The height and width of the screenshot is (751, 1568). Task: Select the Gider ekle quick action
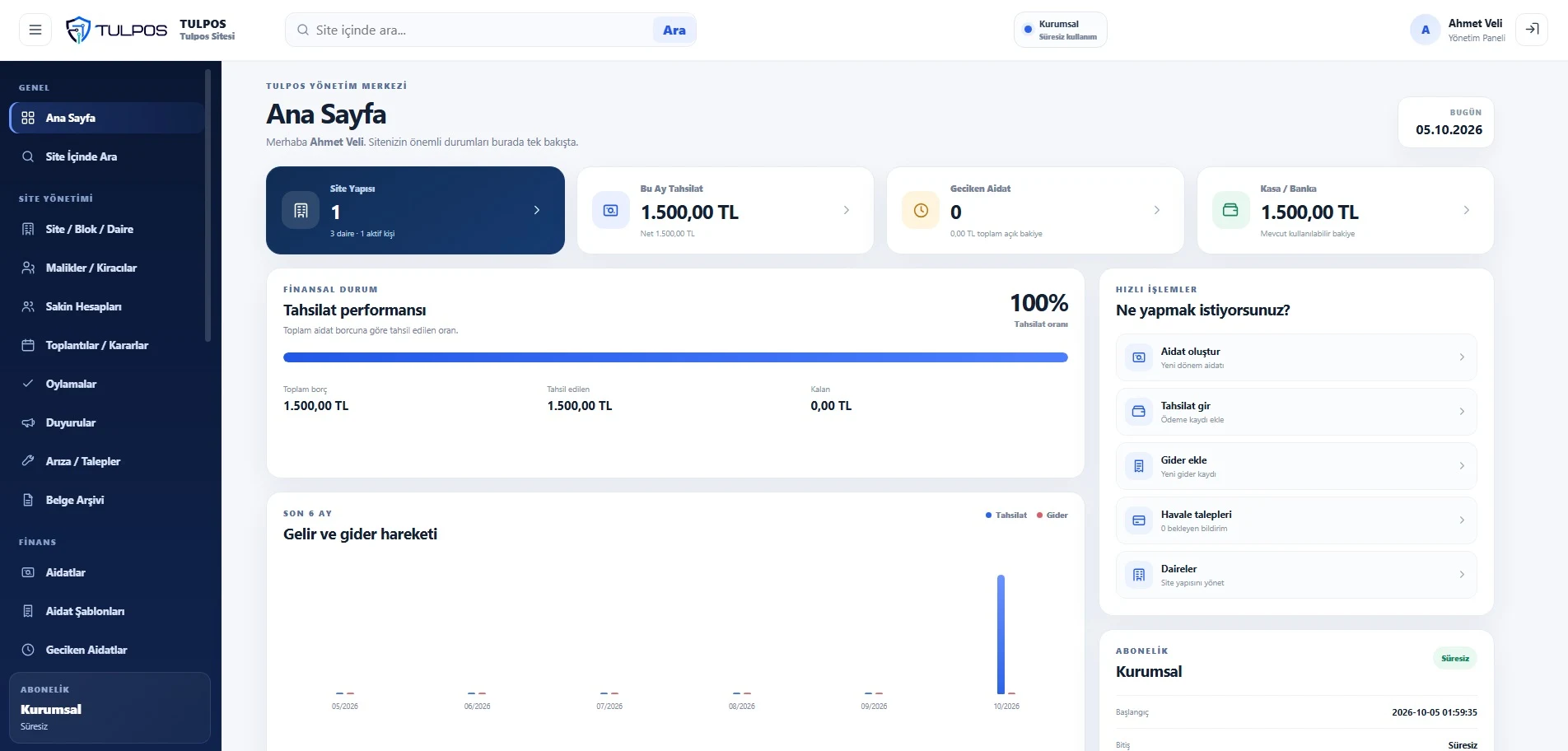1296,466
